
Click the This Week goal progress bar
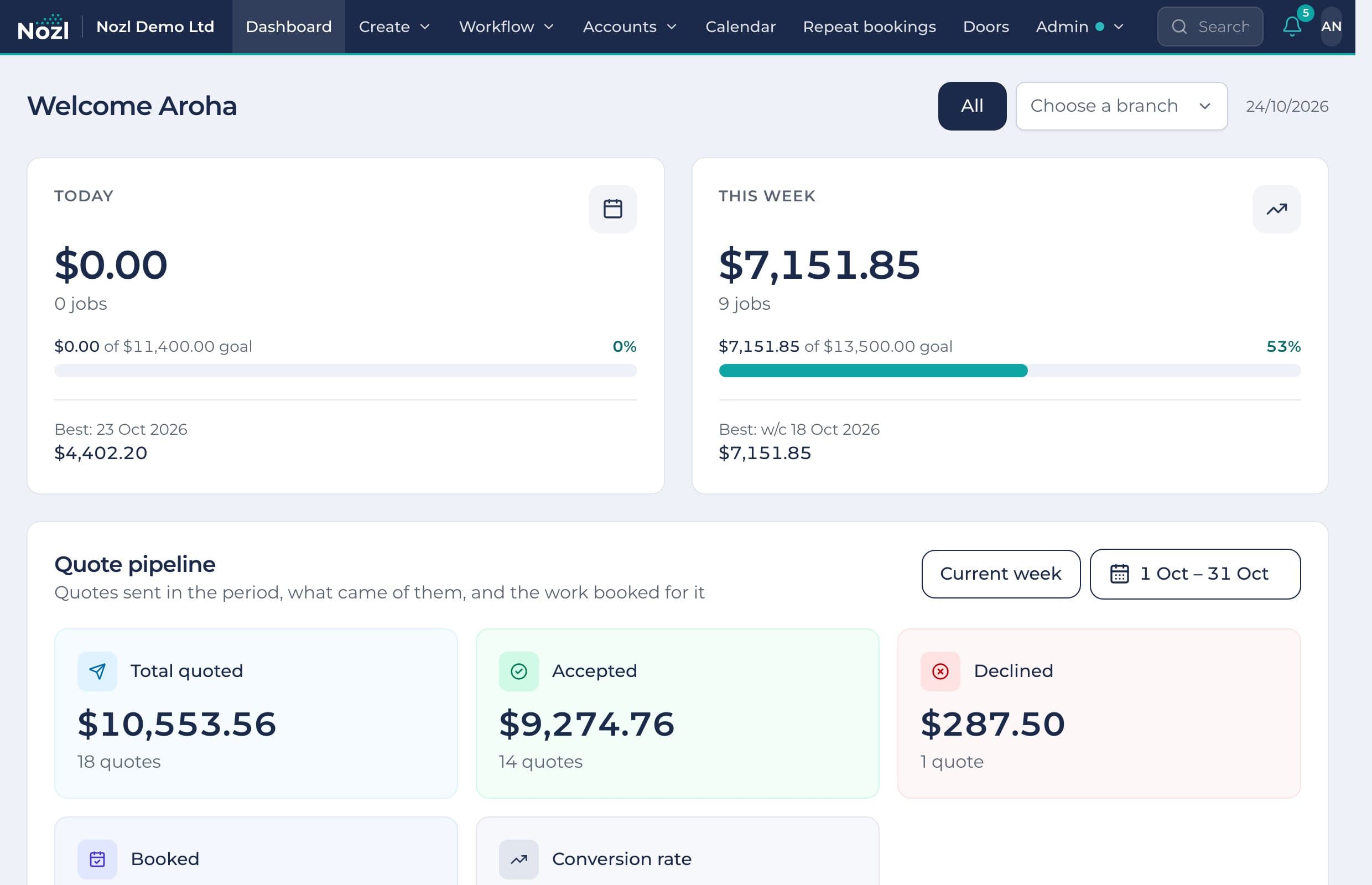pyautogui.click(x=1009, y=371)
